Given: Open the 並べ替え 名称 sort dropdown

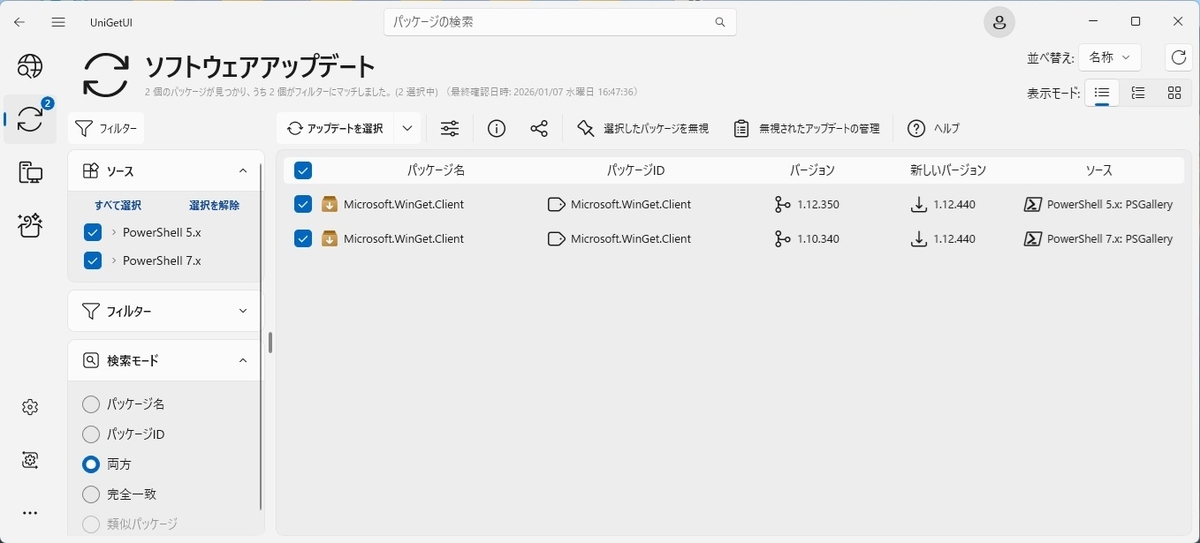Looking at the screenshot, I should click(1109, 58).
